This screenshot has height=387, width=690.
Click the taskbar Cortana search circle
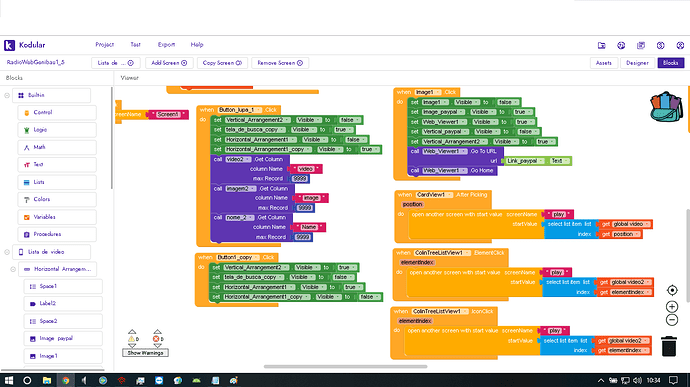coord(27,380)
